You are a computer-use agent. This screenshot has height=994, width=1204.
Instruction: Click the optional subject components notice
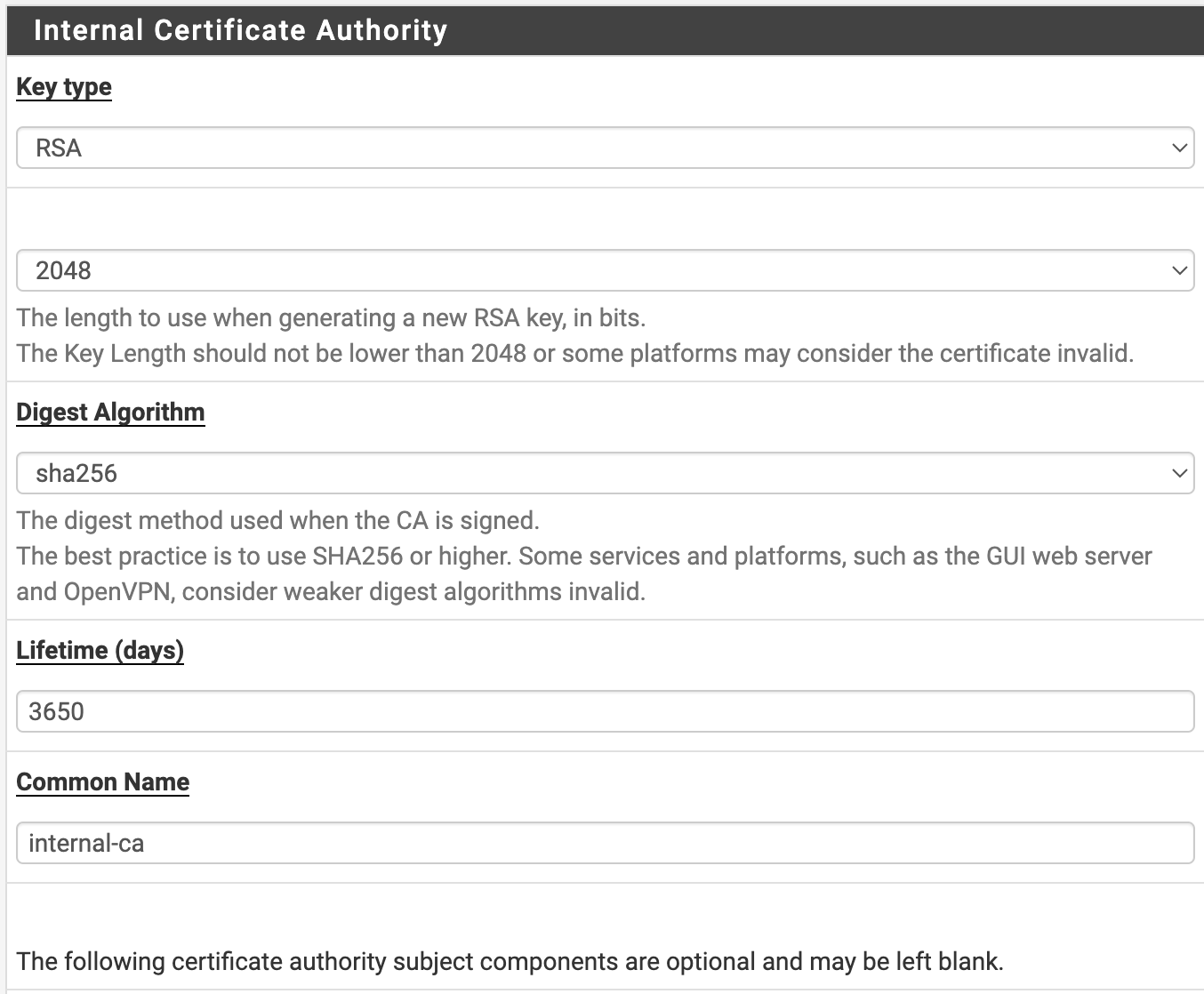(510, 962)
